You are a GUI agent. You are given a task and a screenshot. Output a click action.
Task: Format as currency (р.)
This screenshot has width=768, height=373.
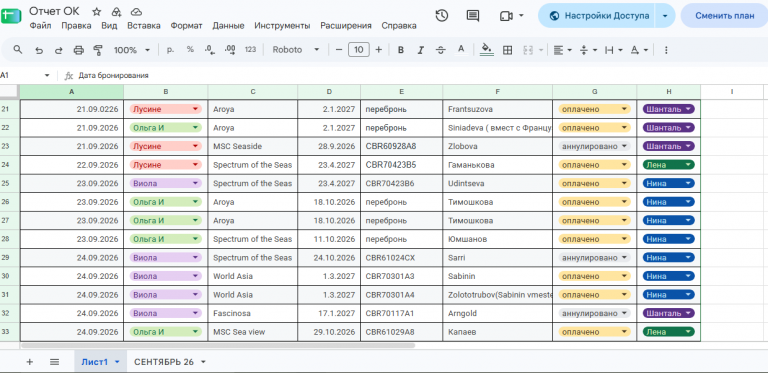[x=170, y=49]
